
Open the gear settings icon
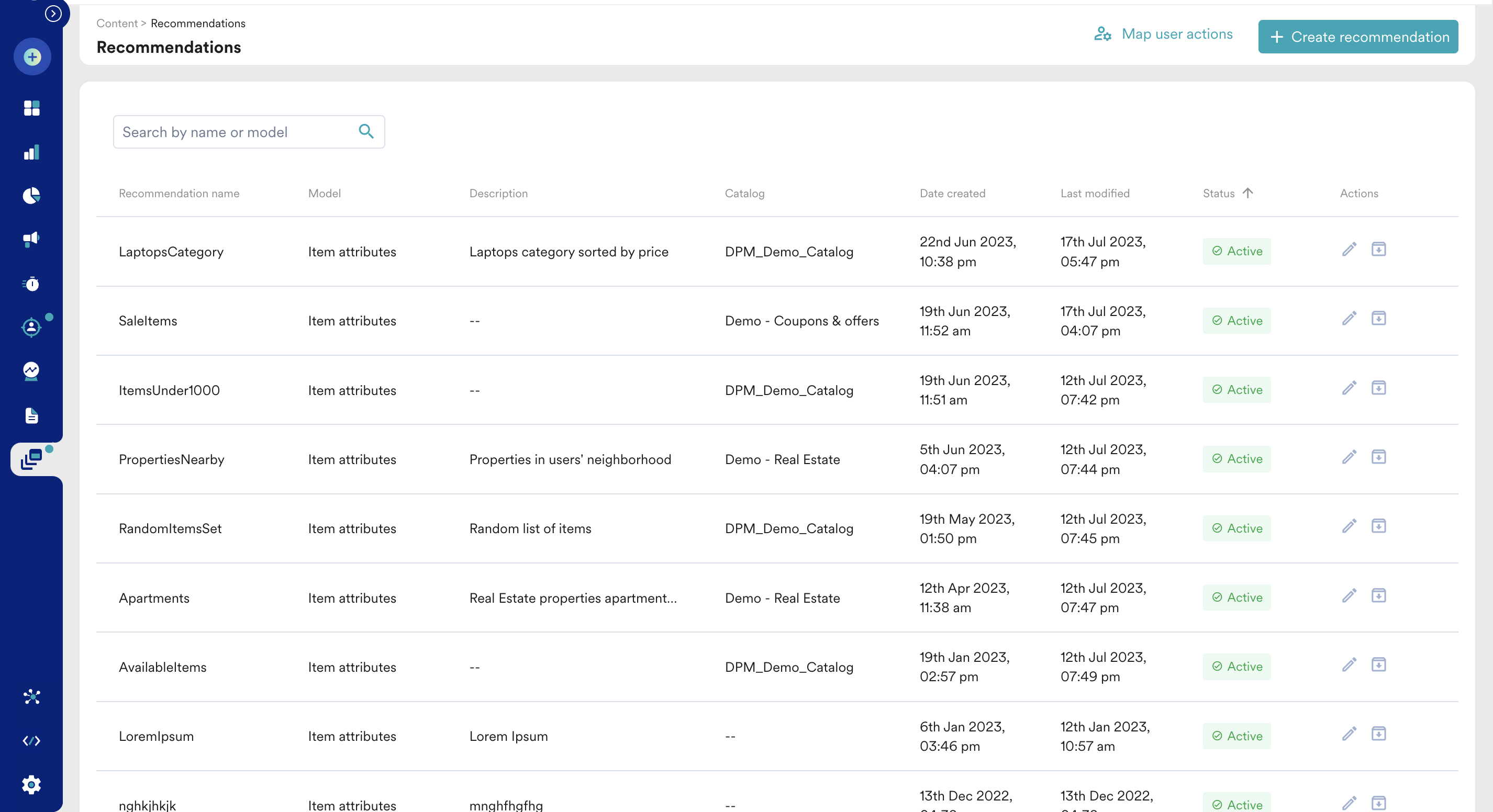[x=32, y=785]
